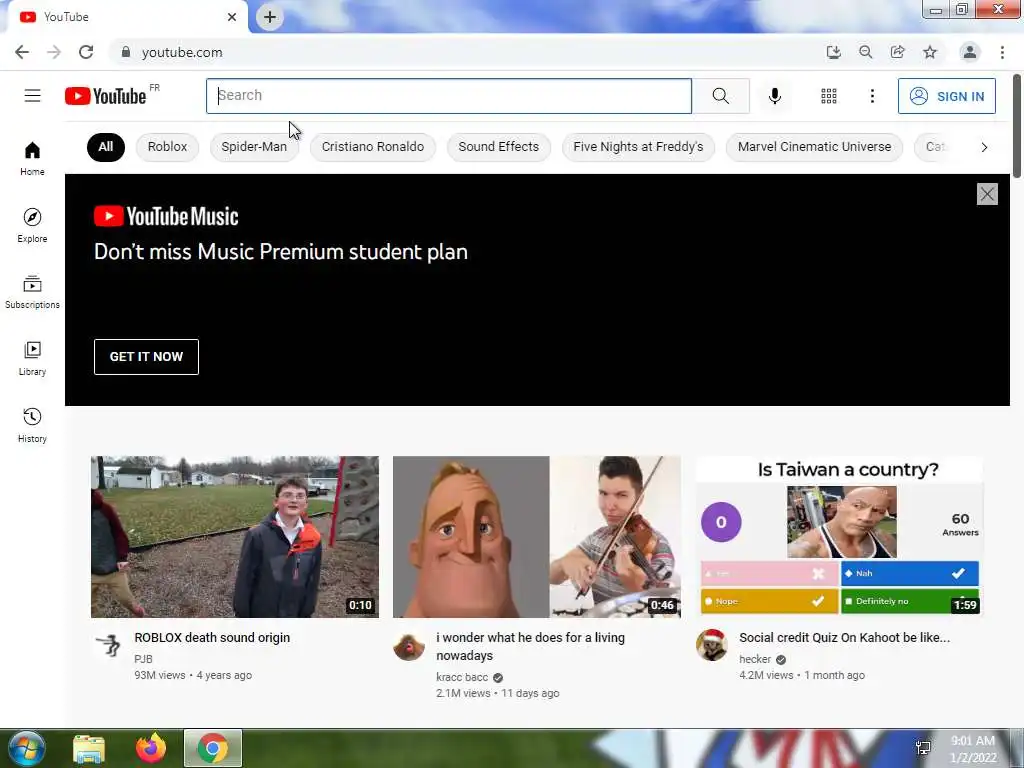Viewport: 1024px width, 768px height.
Task: Select the Roblox chip
Action: [167, 147]
